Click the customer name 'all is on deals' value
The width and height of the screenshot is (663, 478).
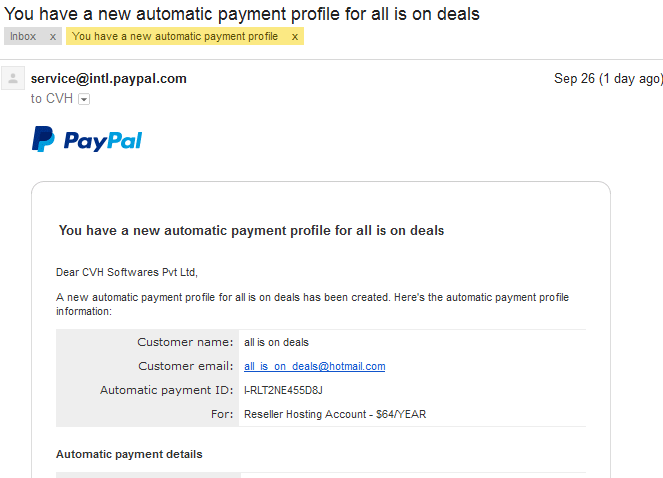[x=277, y=342]
